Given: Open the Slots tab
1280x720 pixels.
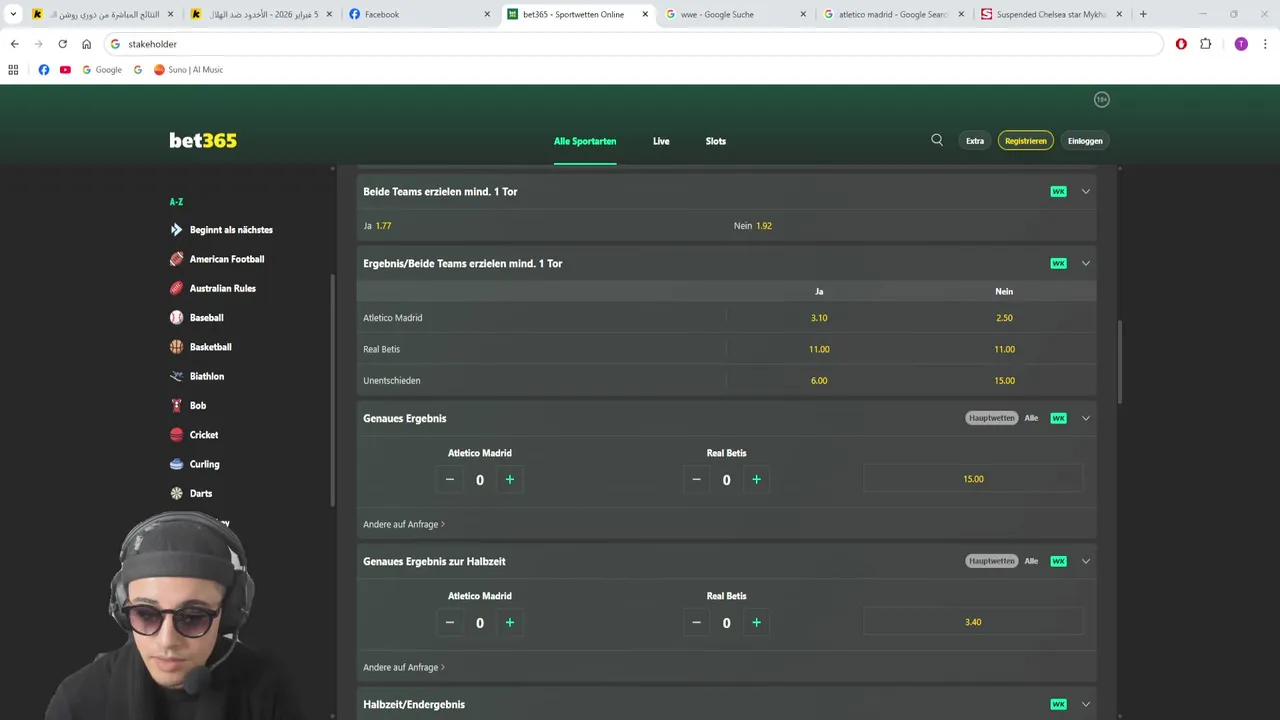Looking at the screenshot, I should click(x=716, y=141).
